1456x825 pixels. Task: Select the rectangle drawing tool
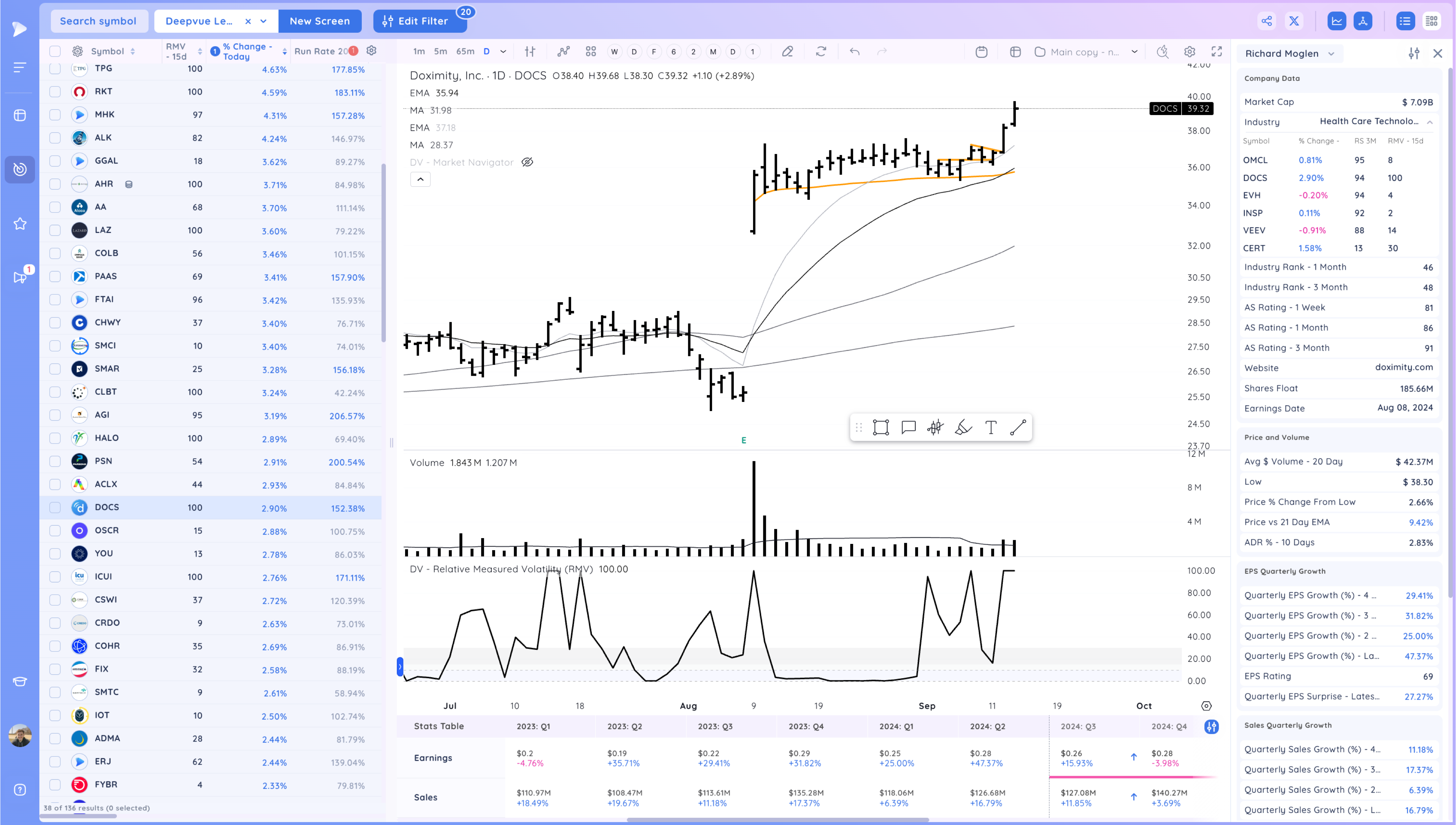[881, 427]
